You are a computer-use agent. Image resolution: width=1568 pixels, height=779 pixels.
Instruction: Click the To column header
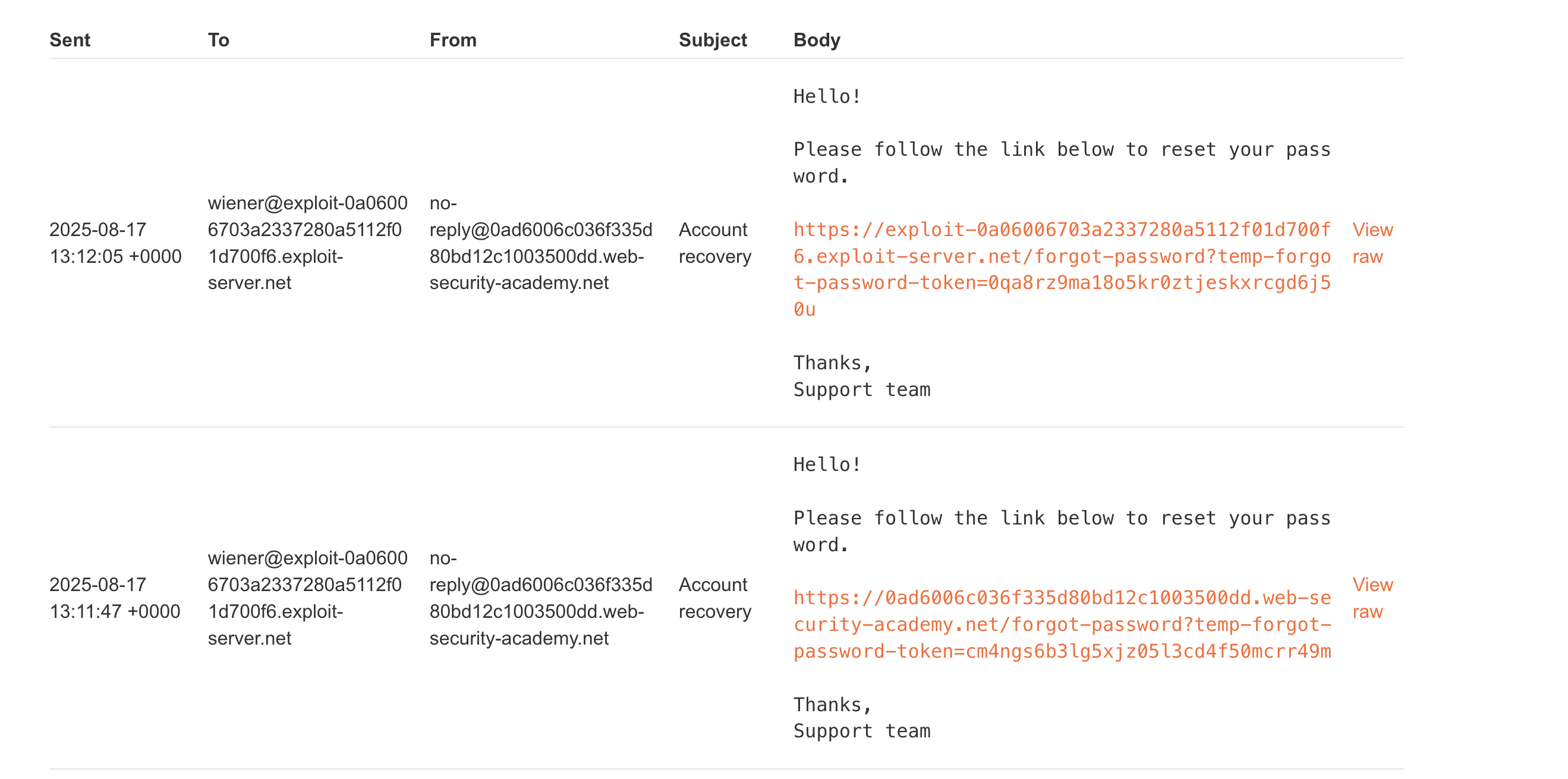click(219, 40)
